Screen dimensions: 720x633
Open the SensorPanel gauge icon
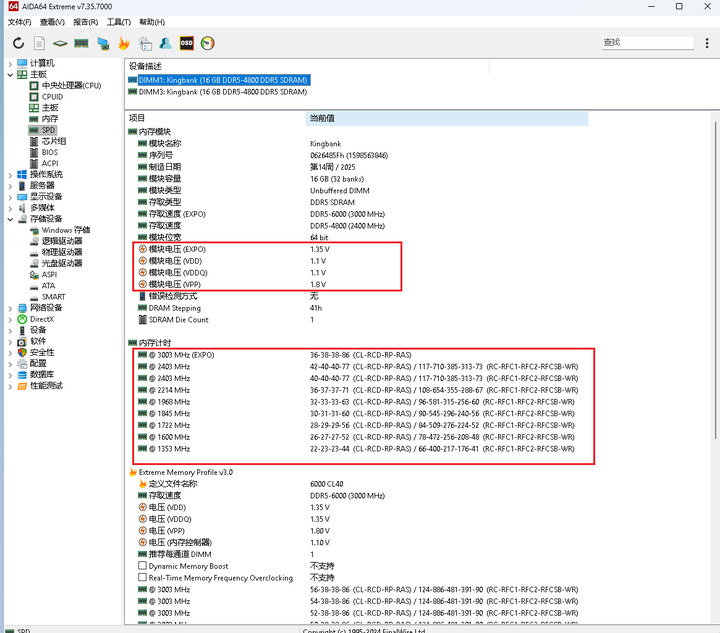pos(208,43)
